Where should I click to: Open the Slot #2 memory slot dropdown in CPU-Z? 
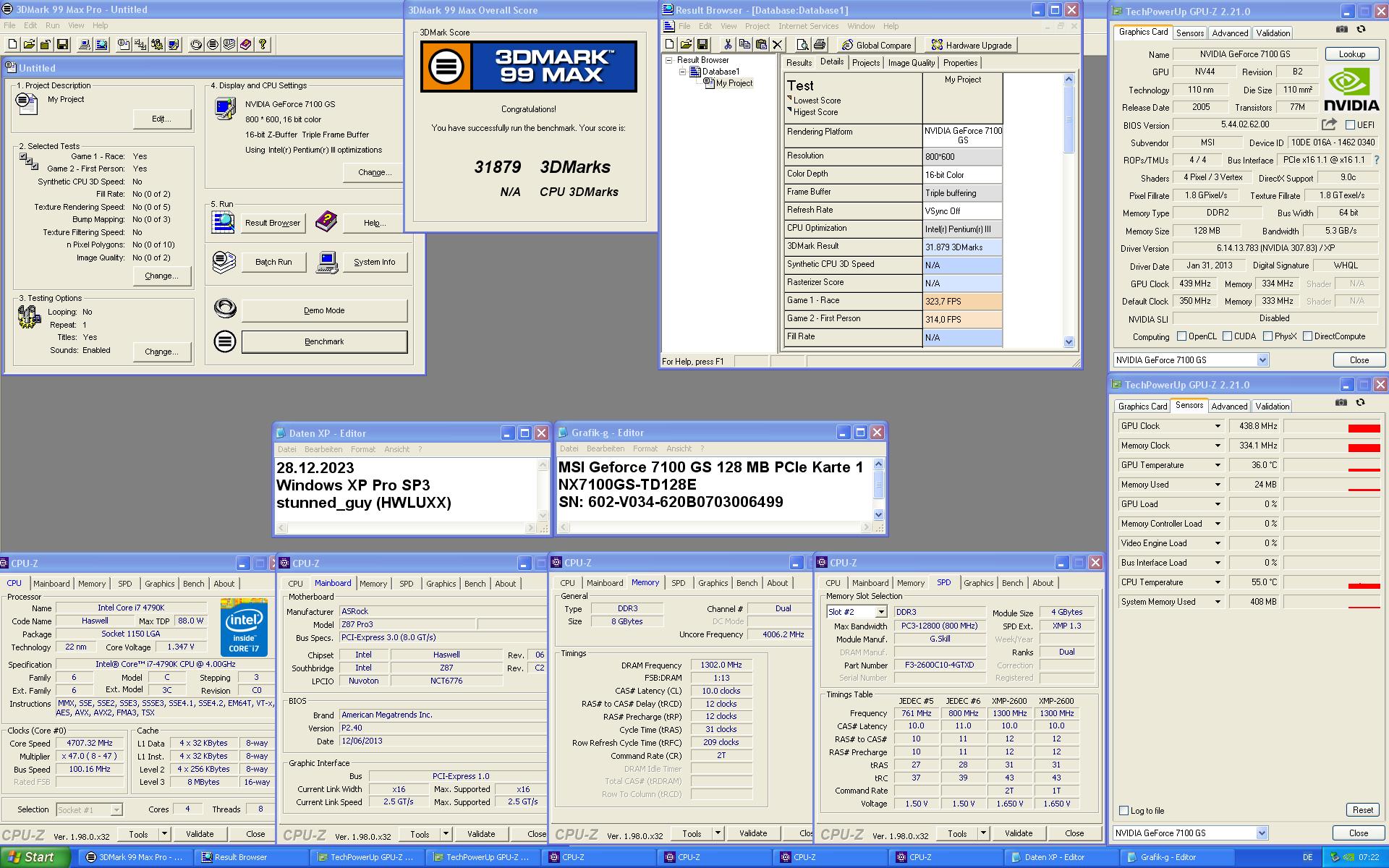tap(881, 612)
